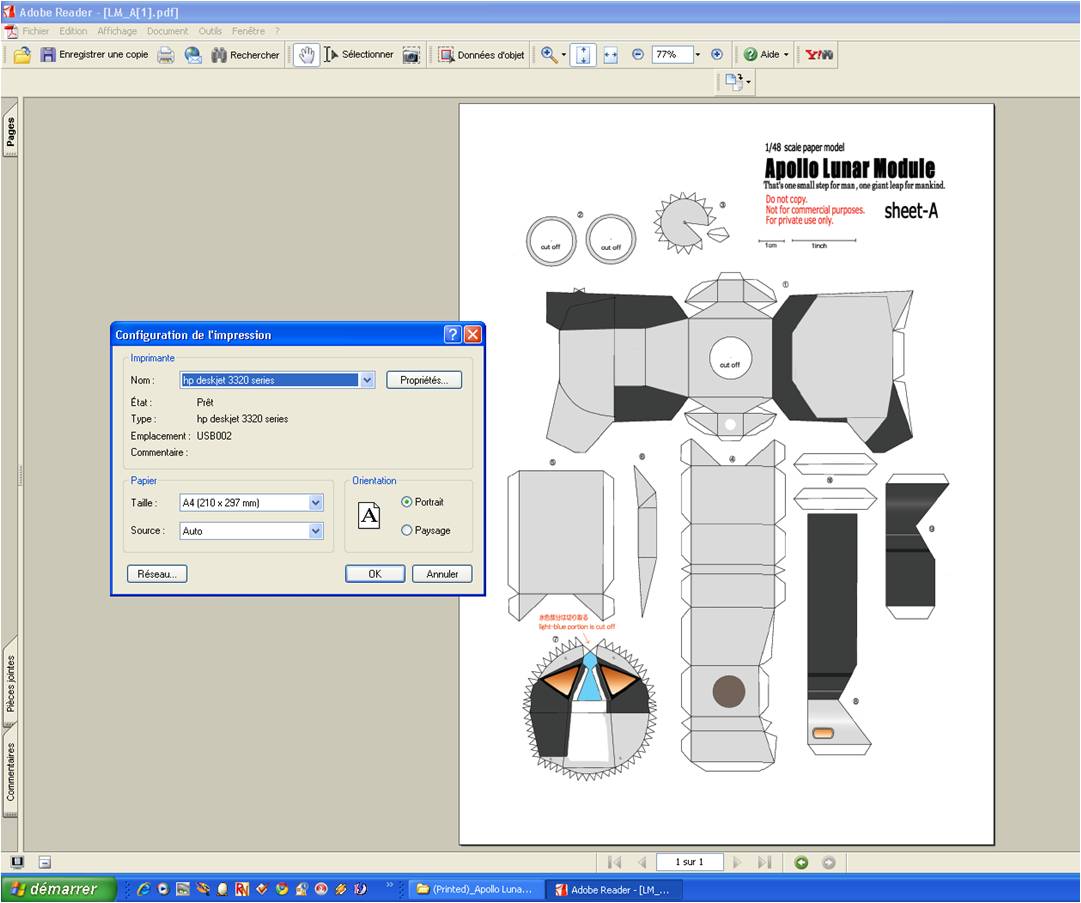Switch to (Printed)_Apollo Luna... taskbar window
Viewport: 1081px width, 903px height.
(476, 889)
